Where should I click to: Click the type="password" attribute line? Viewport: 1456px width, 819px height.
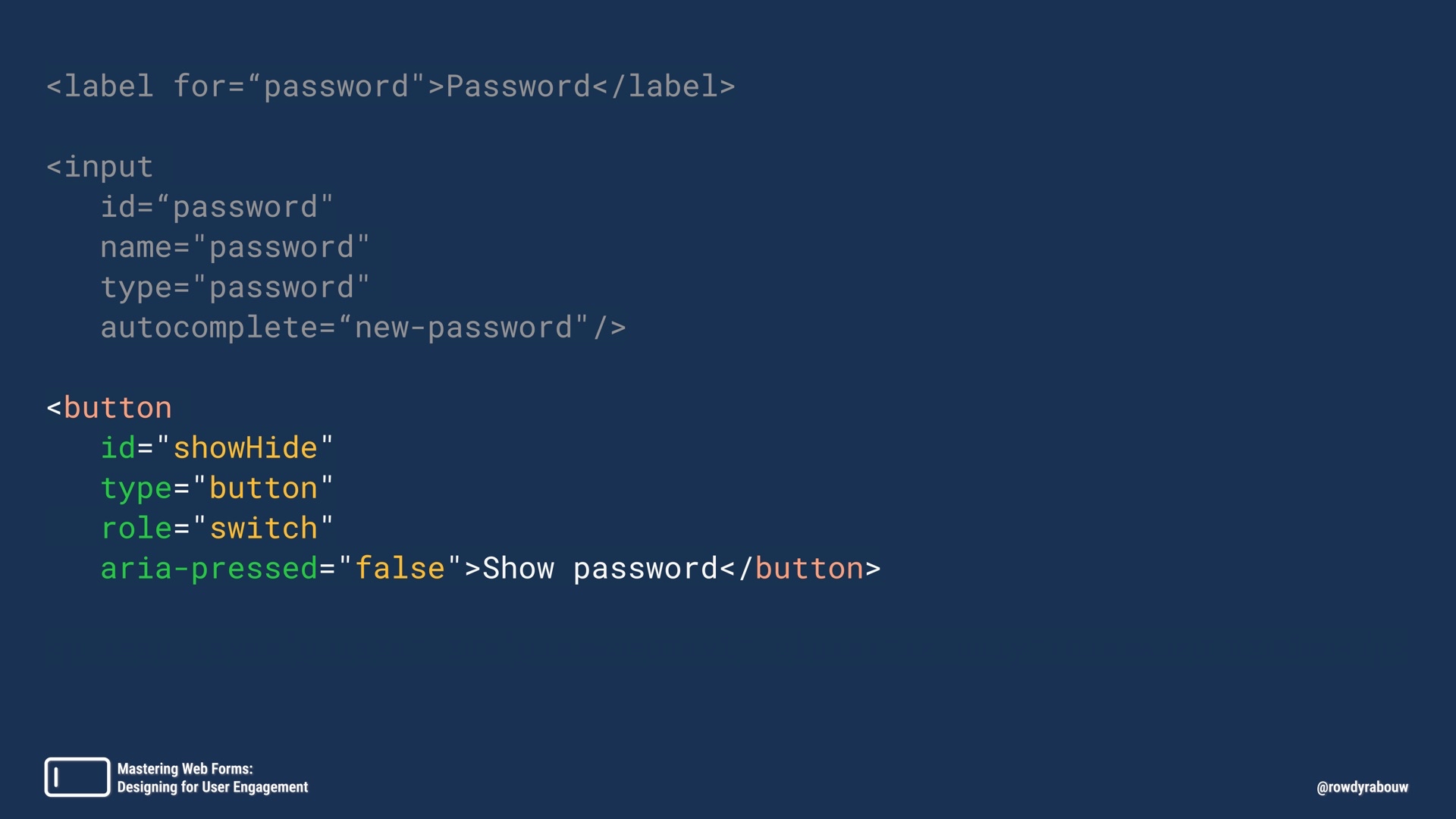tap(235, 287)
